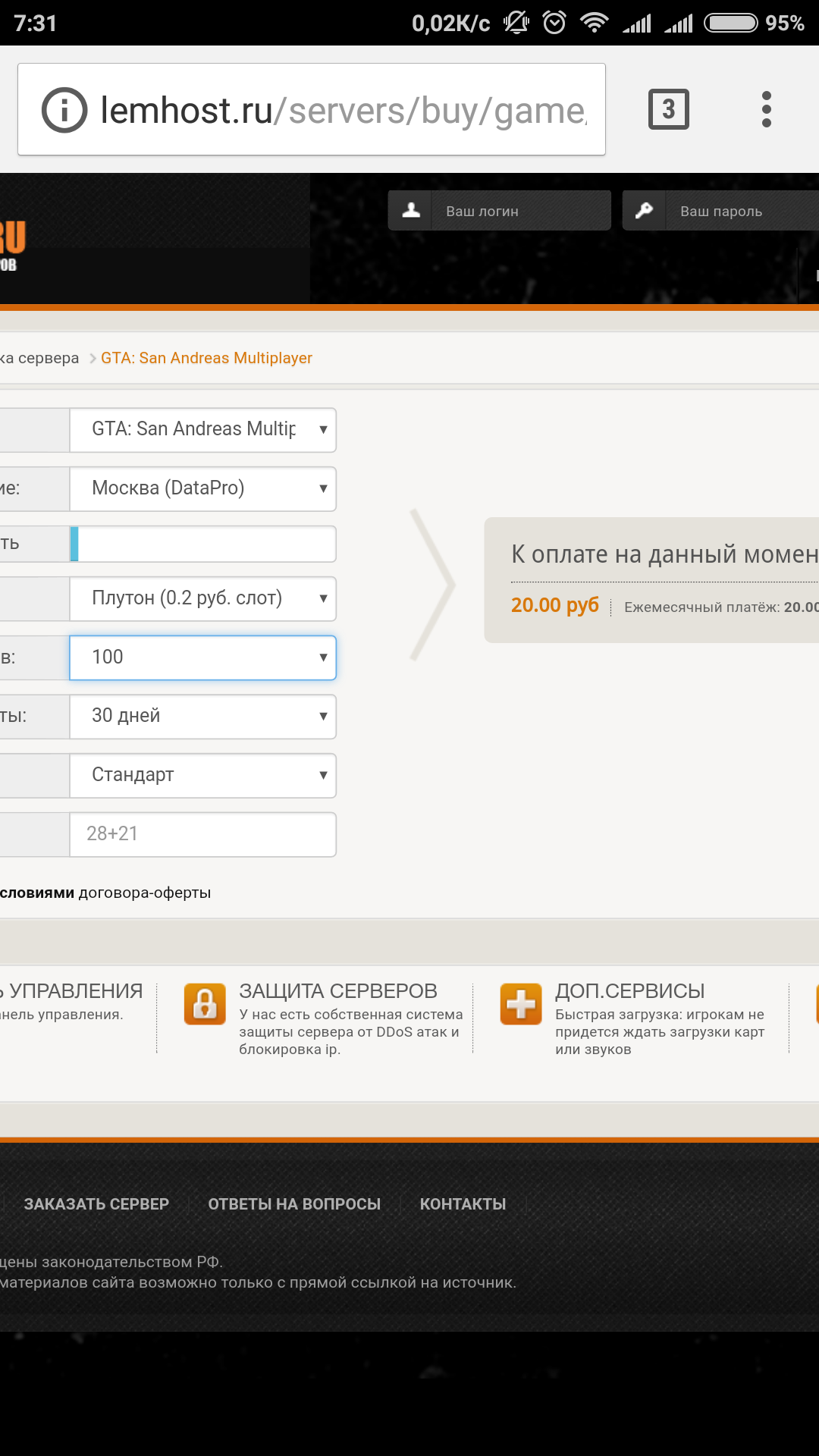
Task: Open the browser three-dot menu
Action: click(766, 110)
